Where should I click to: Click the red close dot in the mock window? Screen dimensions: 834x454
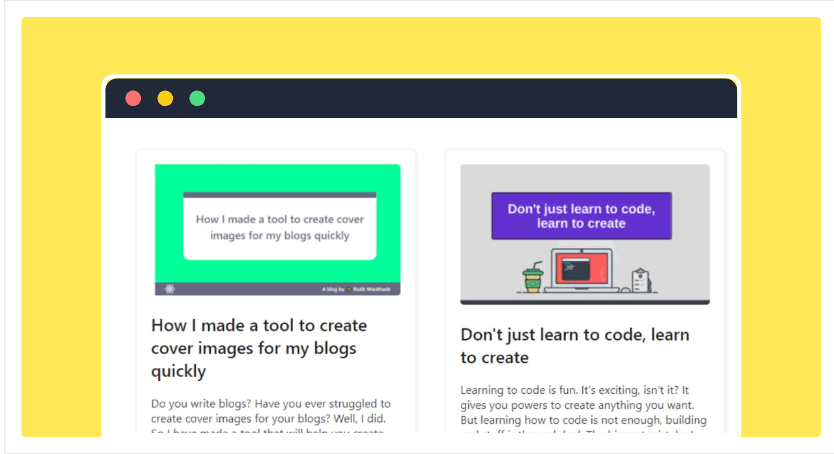[133, 98]
